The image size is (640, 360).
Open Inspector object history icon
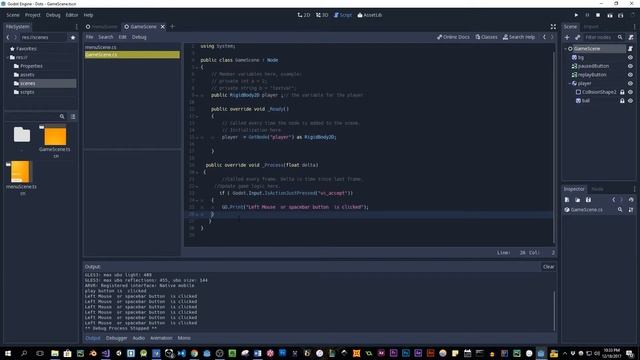coord(631,200)
